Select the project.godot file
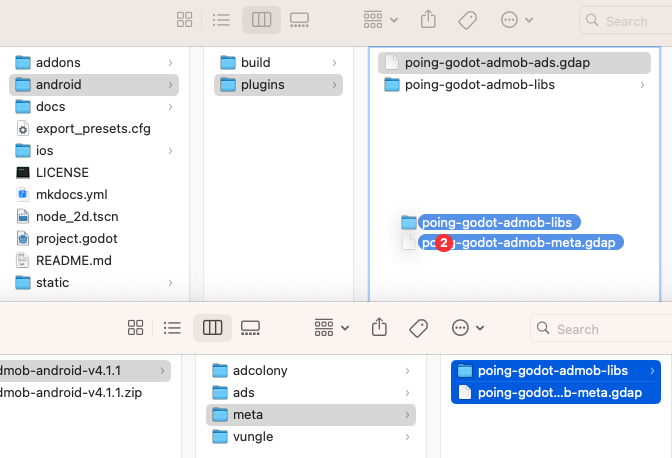 pyautogui.click(x=76, y=239)
